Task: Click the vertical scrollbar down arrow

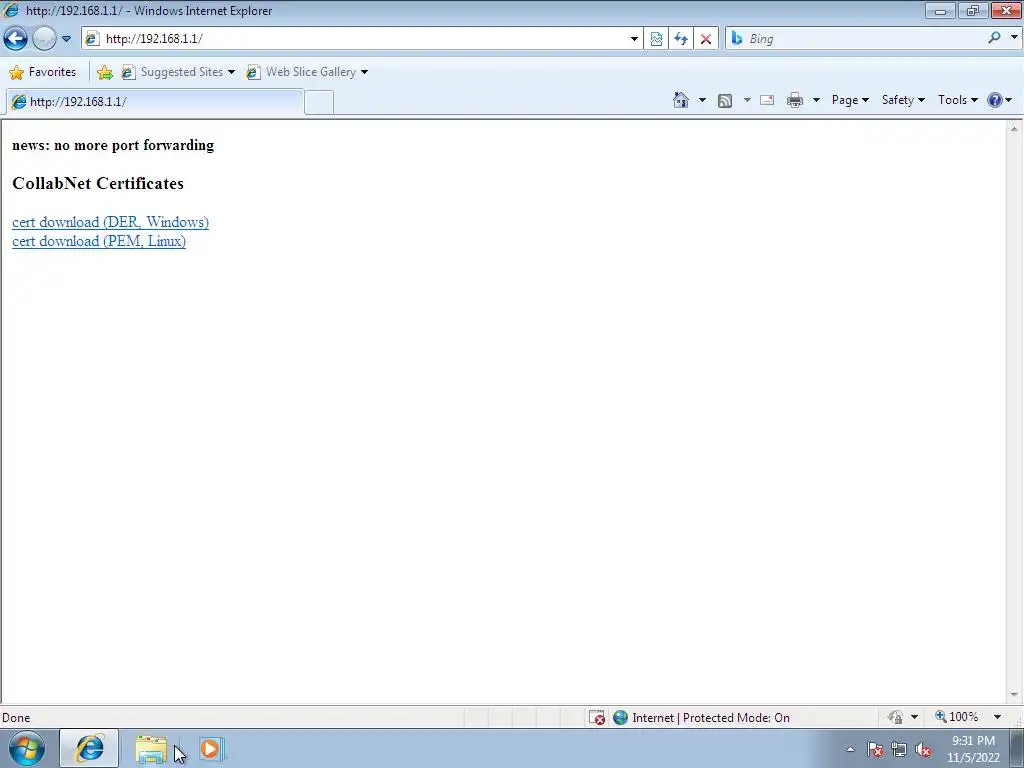Action: [1014, 695]
